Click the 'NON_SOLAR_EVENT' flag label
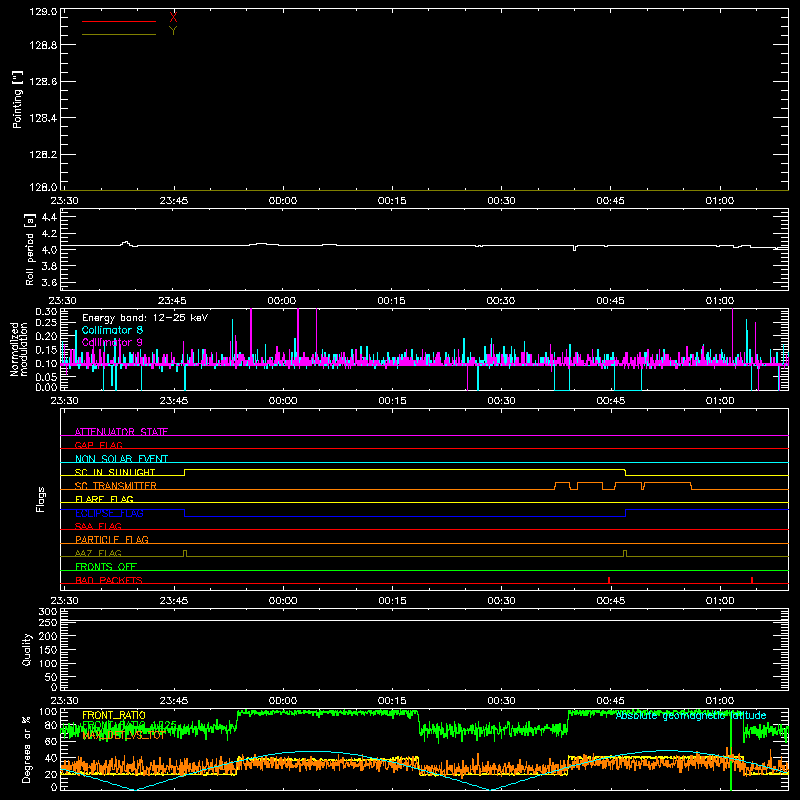The width and height of the screenshot is (800, 800). 121,459
